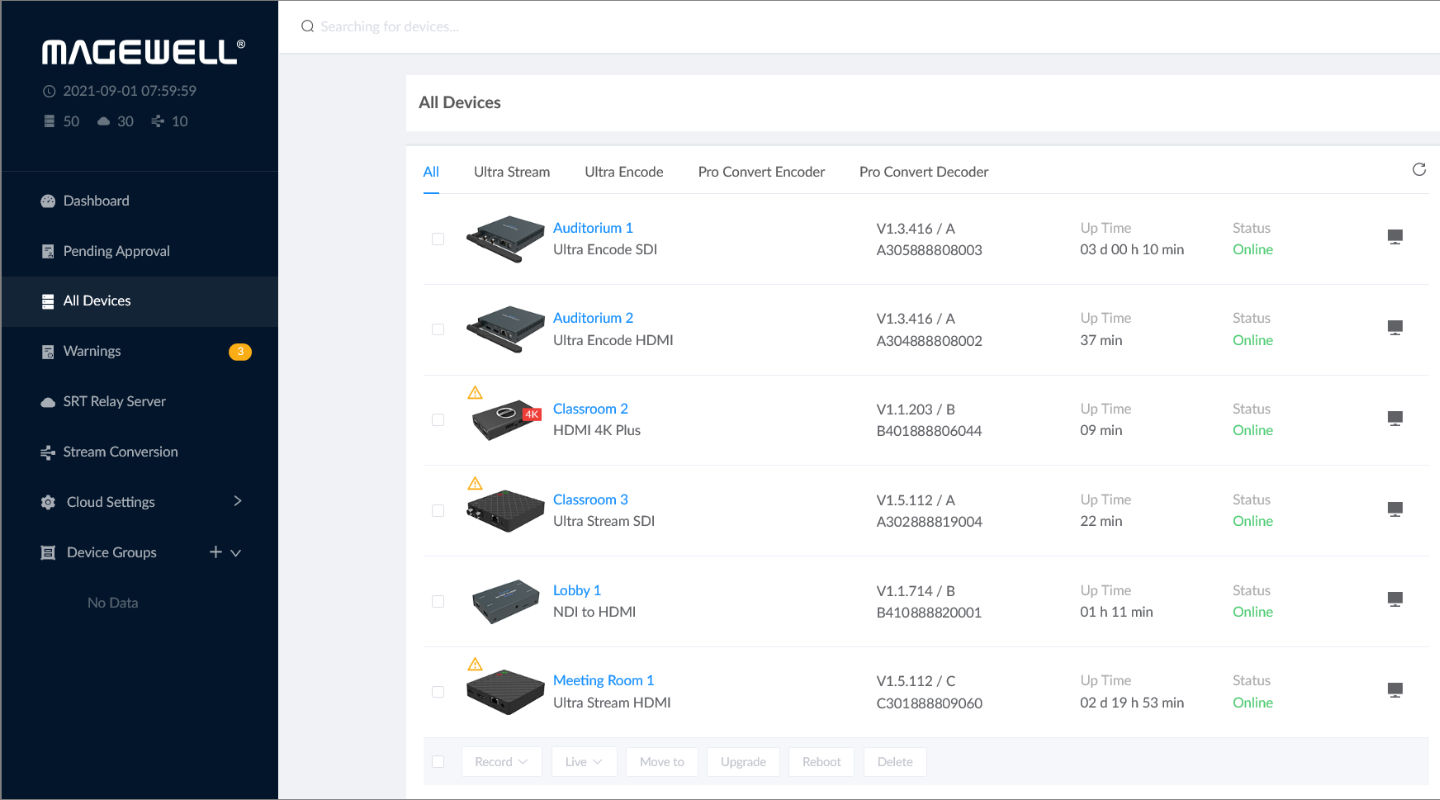Switch to the Ultra Stream tab
The width and height of the screenshot is (1440, 800).
[512, 172]
